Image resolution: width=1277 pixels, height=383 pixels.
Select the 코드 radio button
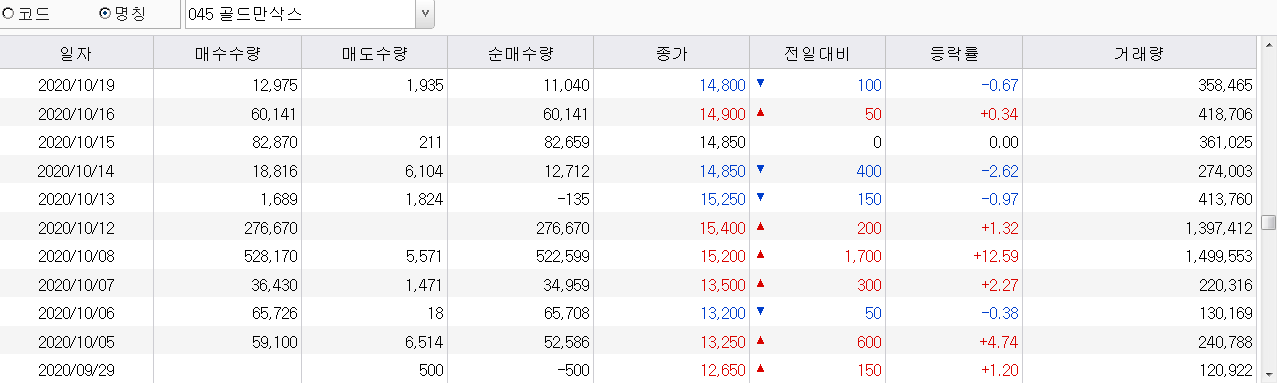click(9, 15)
